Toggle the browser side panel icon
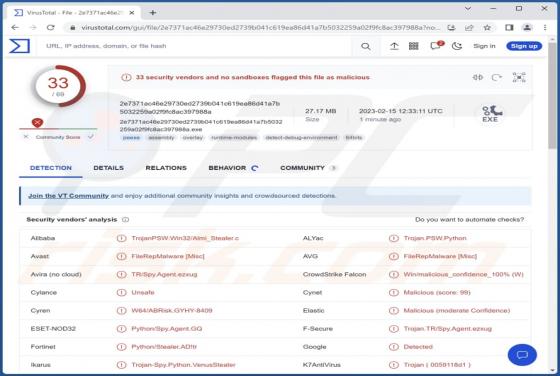 click(x=509, y=27)
